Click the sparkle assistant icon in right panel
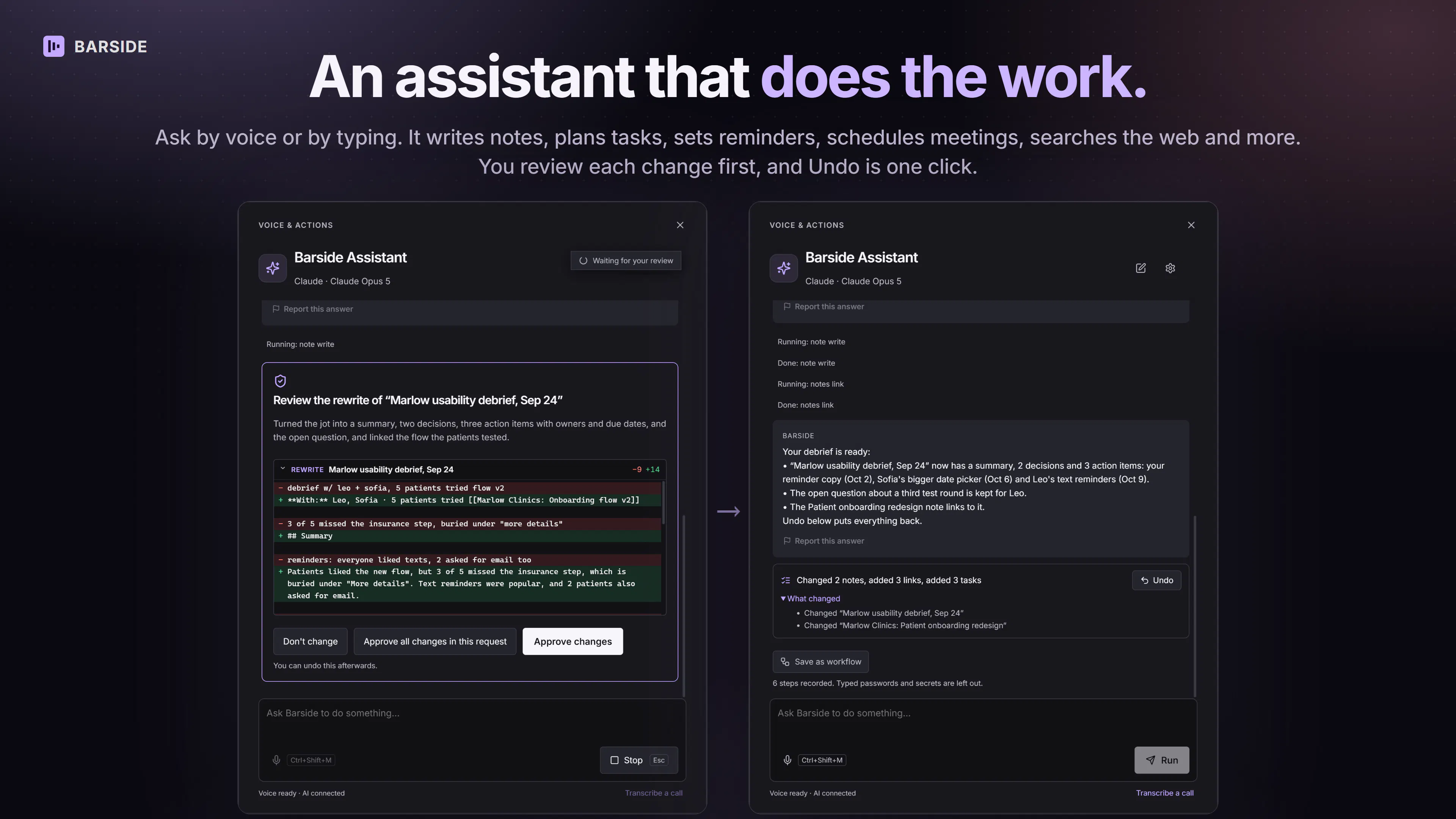The image size is (1456, 819). pos(784,268)
